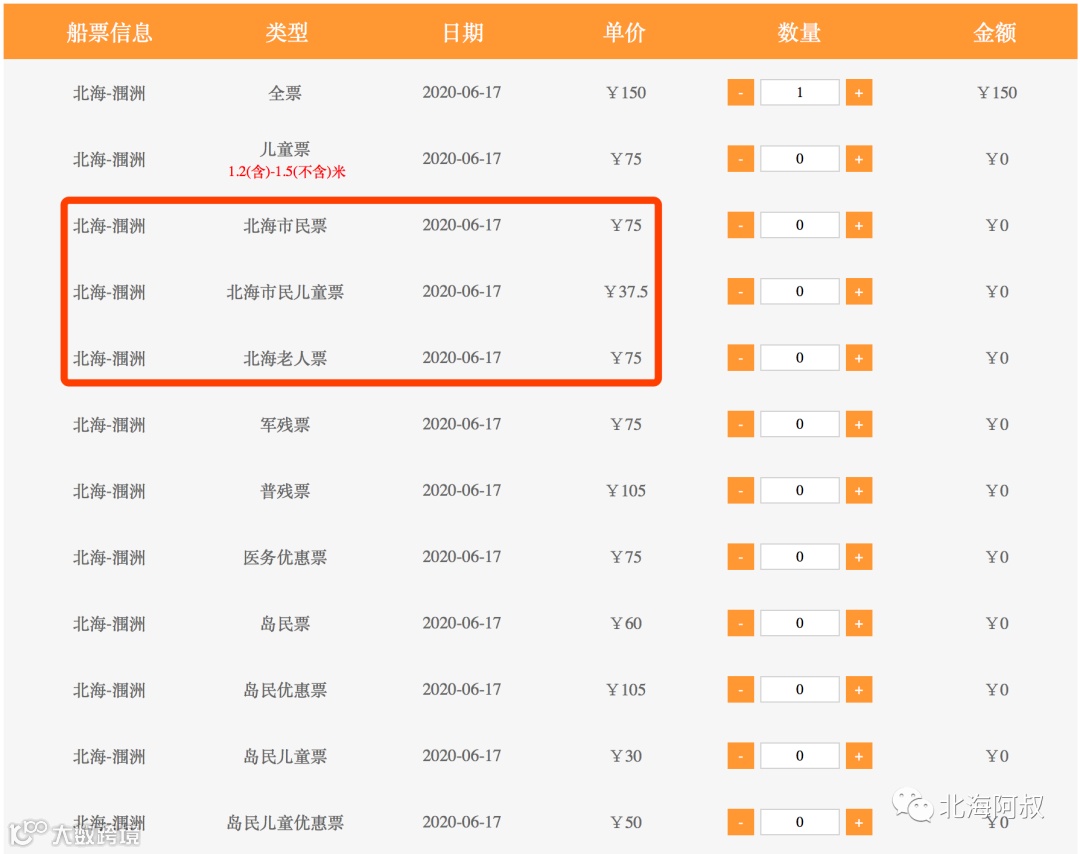This screenshot has height=854, width=1080.
Task: Decrease quantity for 岛民儿童优惠票 ticket
Action: pyautogui.click(x=740, y=822)
